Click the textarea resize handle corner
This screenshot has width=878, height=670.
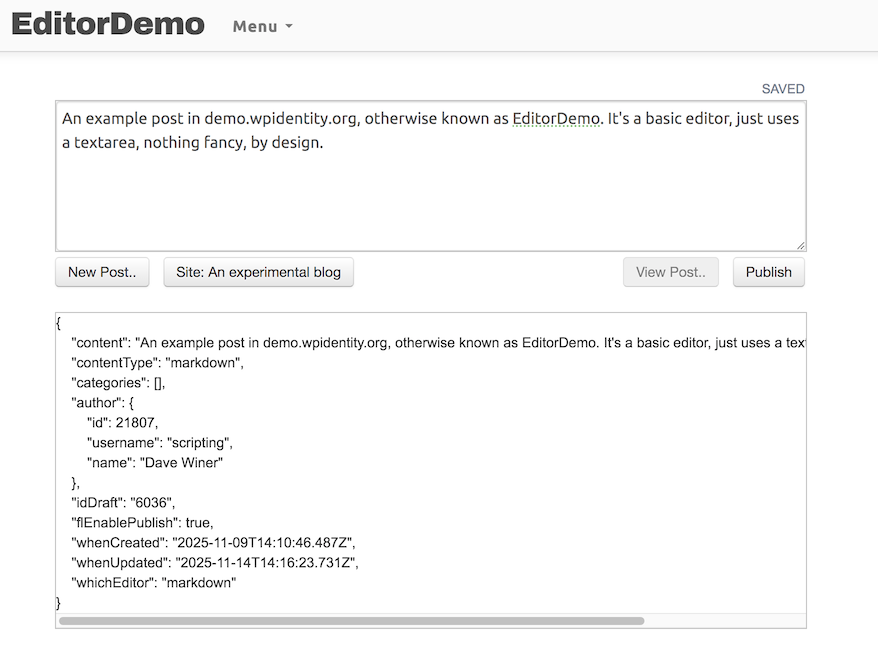(x=800, y=245)
